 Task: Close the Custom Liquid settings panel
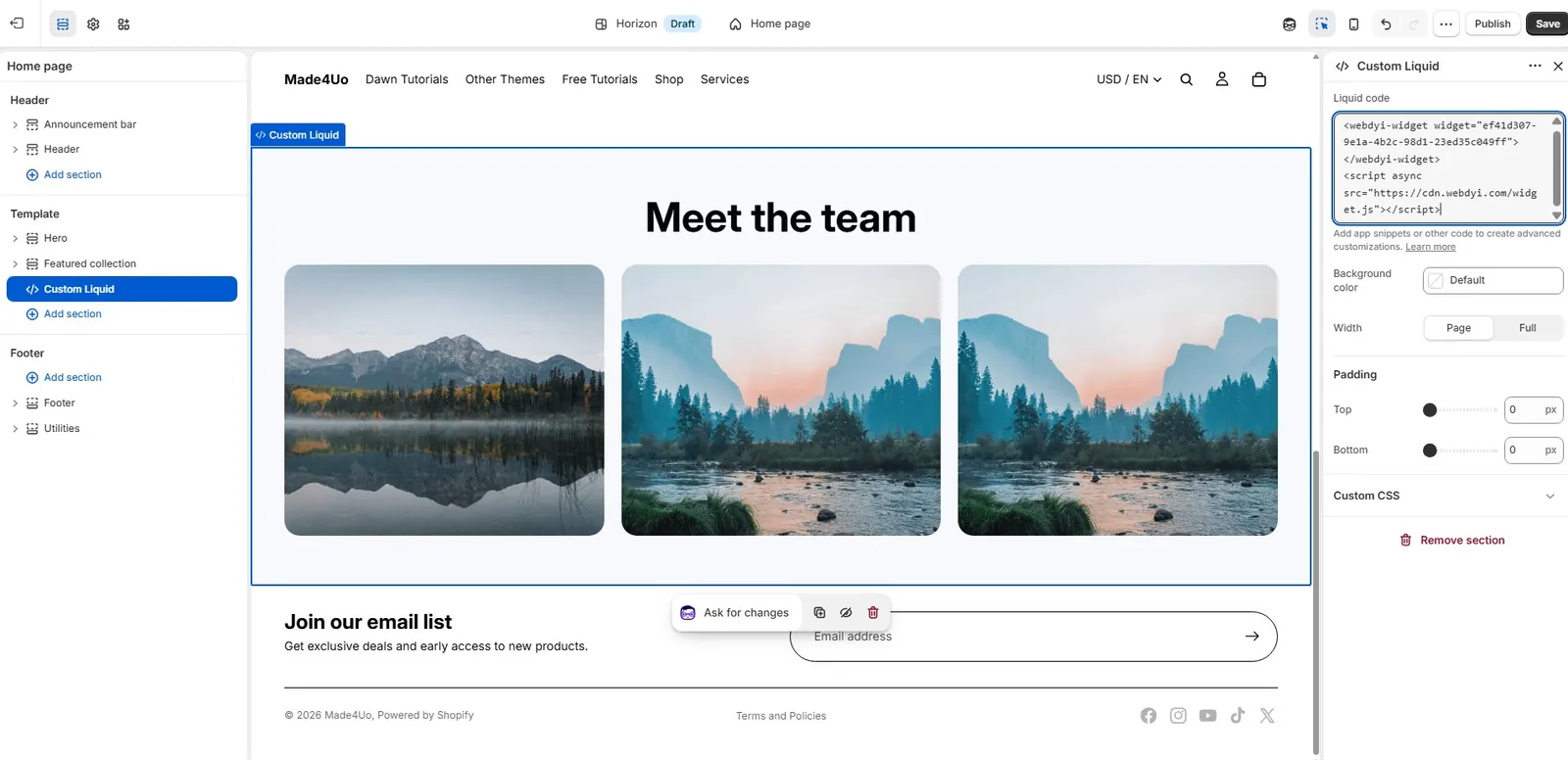pos(1558,66)
